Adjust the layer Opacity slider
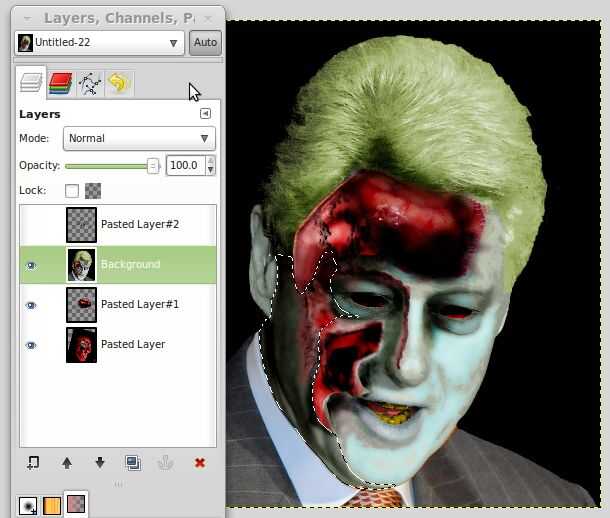Screen dimensions: 610x518 pos(112,166)
